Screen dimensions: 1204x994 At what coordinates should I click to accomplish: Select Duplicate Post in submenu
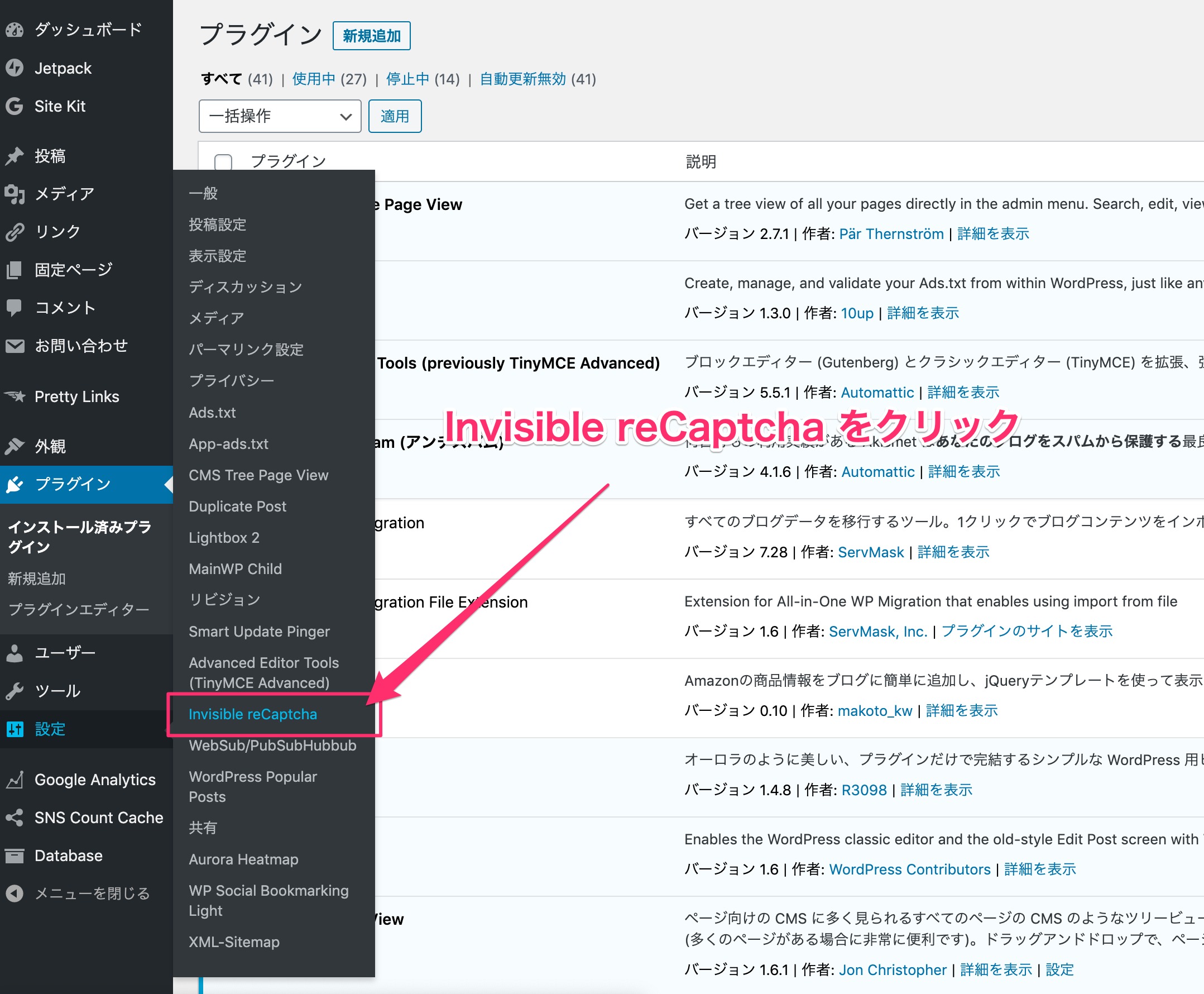tap(237, 506)
